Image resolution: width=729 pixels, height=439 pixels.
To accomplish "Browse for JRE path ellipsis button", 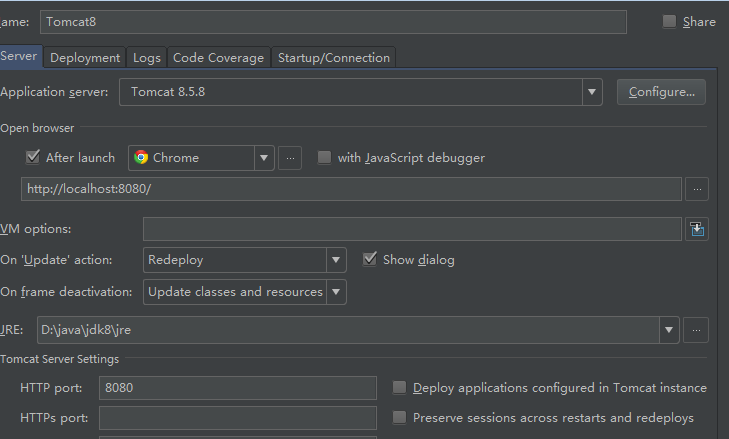I will click(x=696, y=330).
